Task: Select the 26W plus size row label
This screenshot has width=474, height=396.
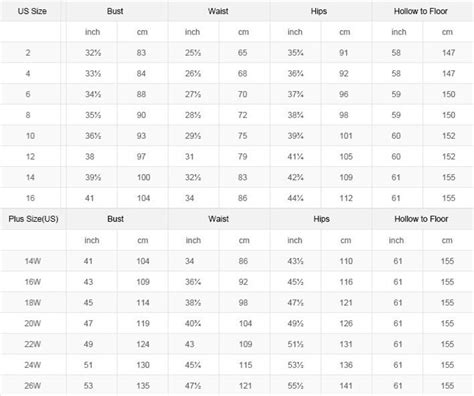Action: (33, 386)
